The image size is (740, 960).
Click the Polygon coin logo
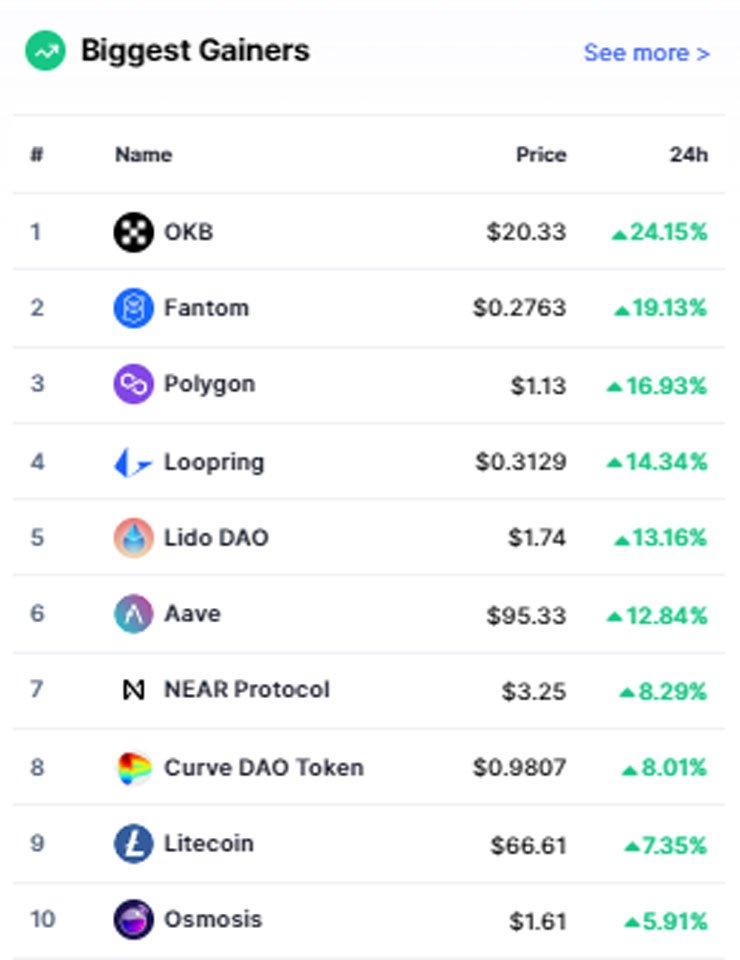click(133, 384)
